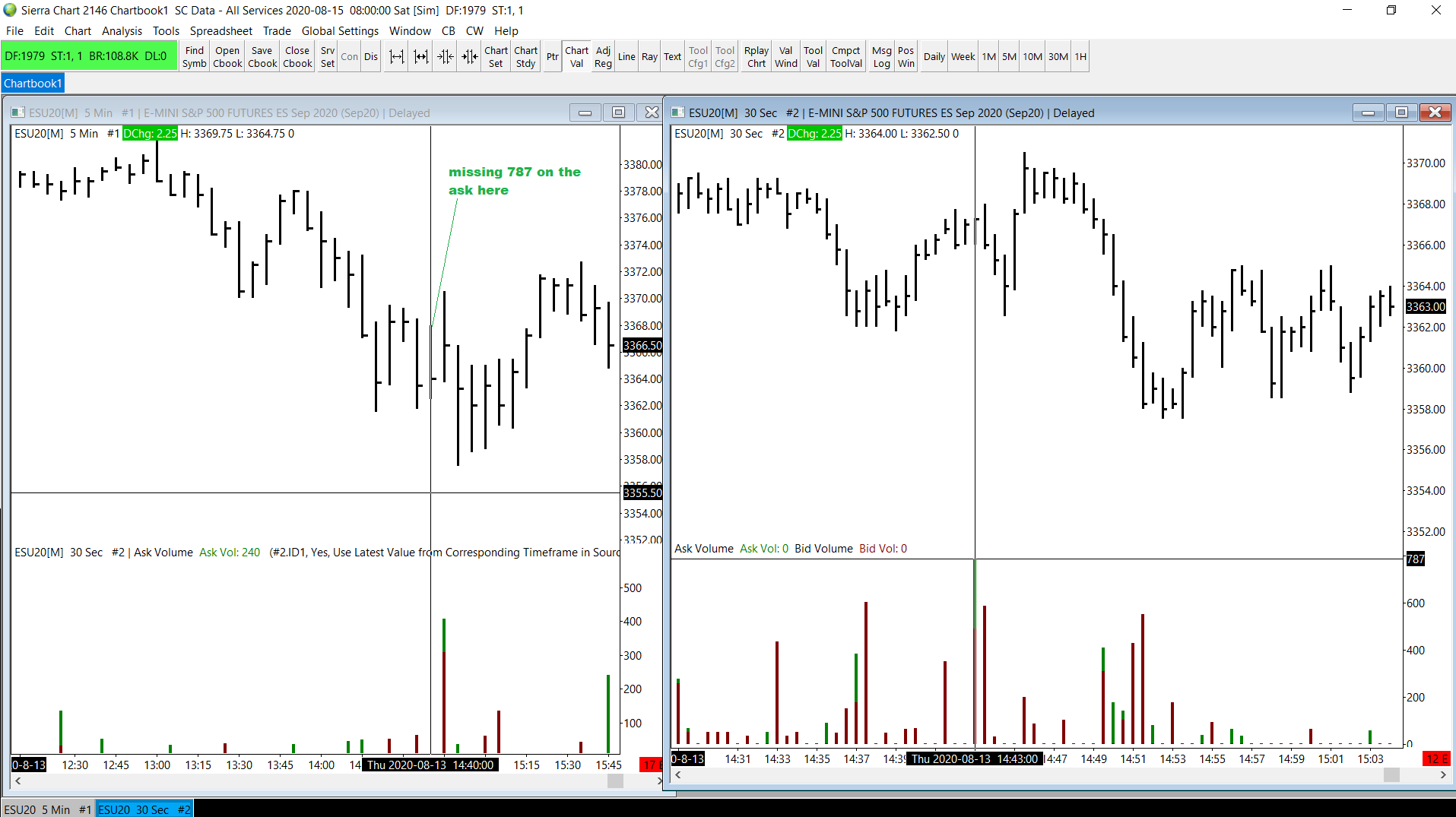Open the Analysis menu
The width and height of the screenshot is (1456, 817).
click(122, 31)
